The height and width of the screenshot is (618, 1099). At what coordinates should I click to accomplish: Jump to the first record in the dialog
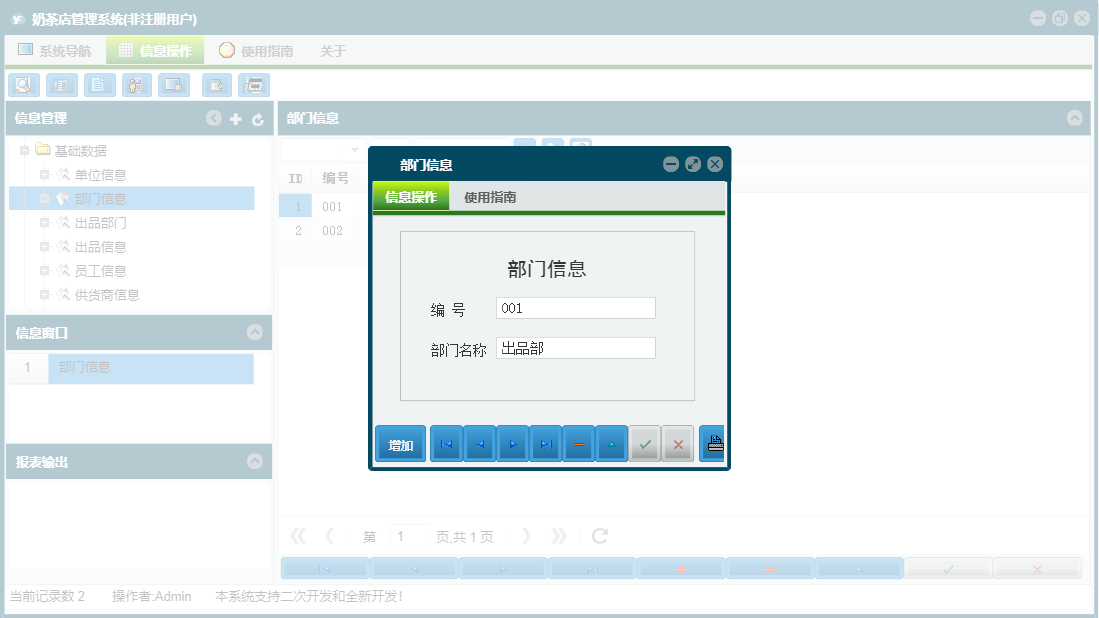446,443
